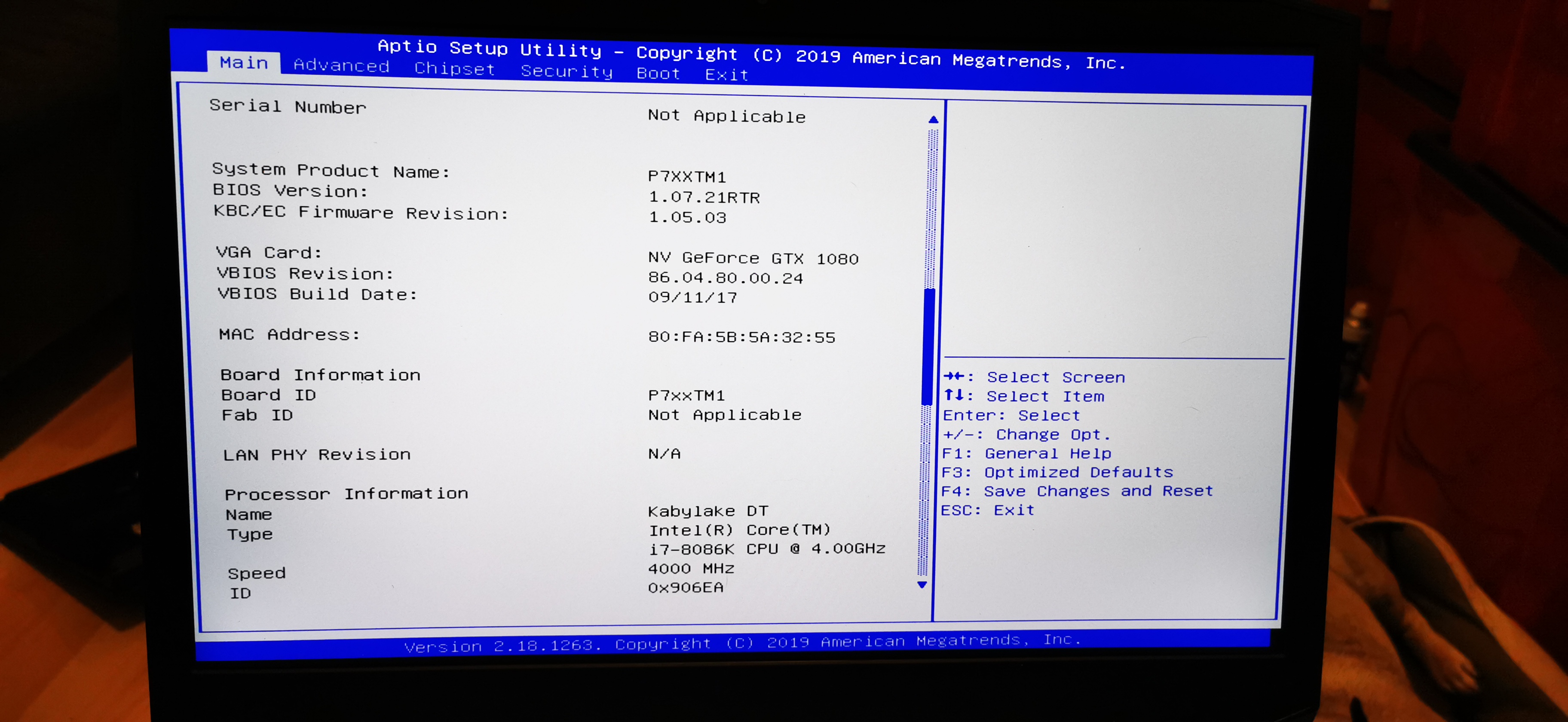The width and height of the screenshot is (1568, 722).
Task: Click the 'ESC: Exit' help line
Action: 987,510
